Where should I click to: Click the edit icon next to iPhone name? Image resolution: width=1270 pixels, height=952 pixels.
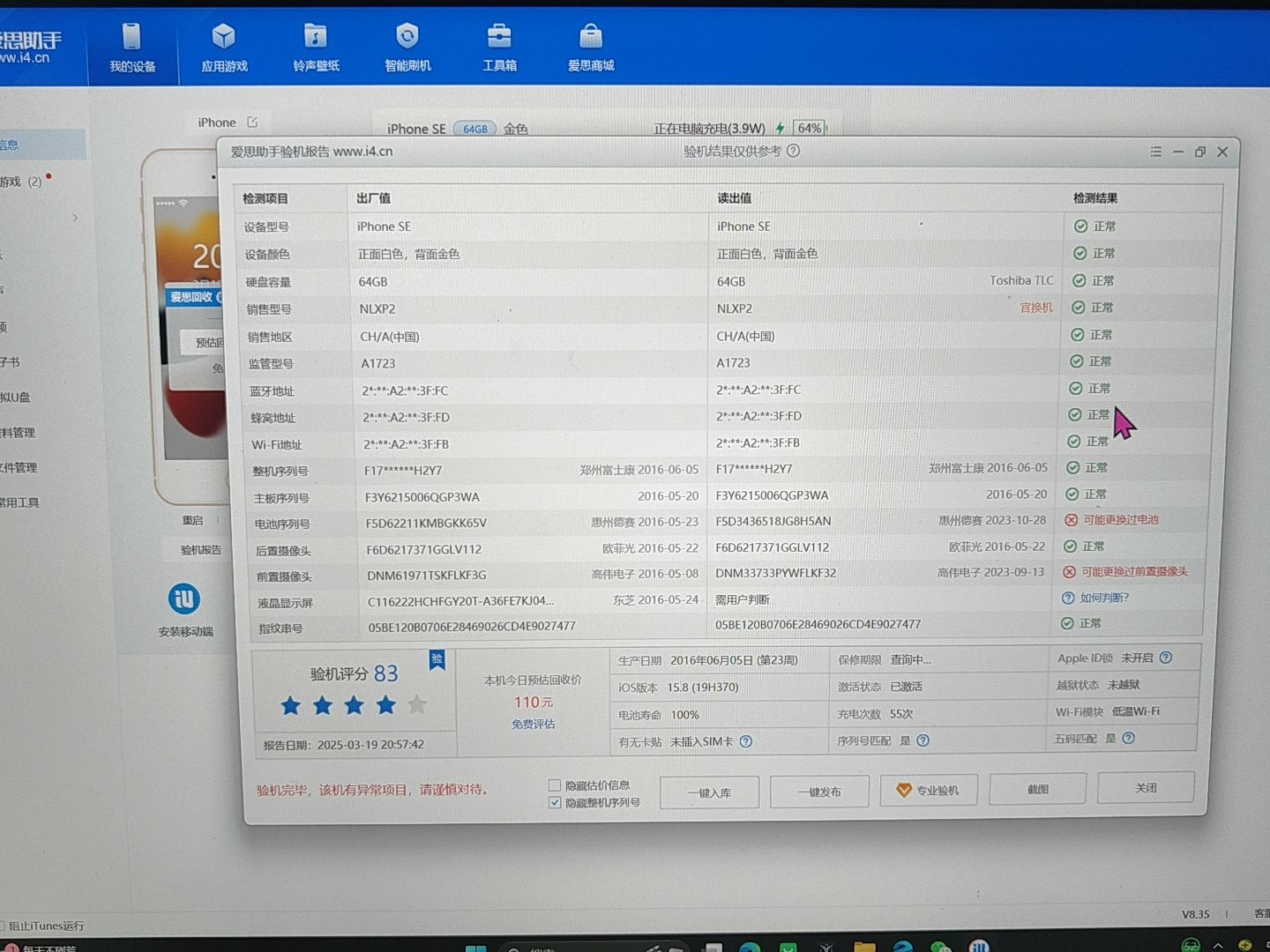pos(252,122)
